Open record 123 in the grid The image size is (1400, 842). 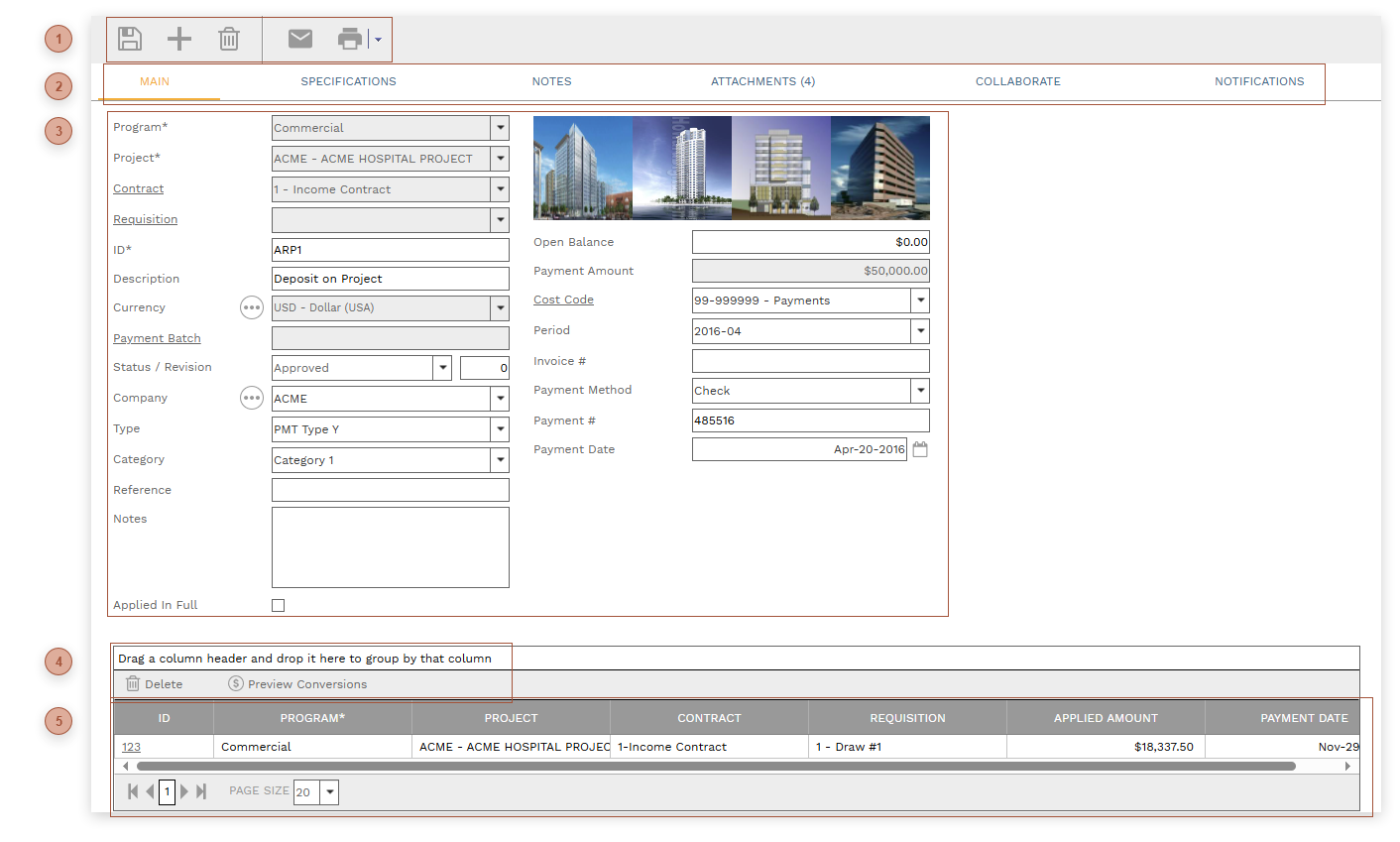(131, 746)
